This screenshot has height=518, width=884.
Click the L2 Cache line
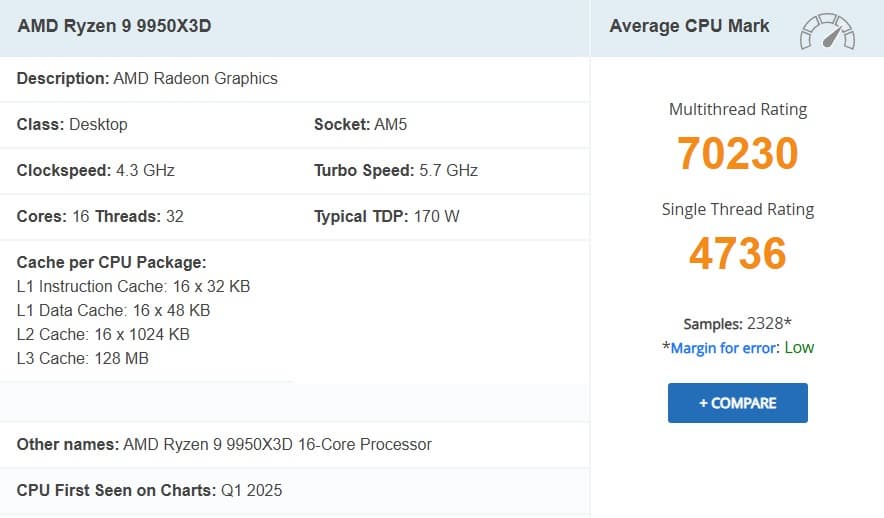(x=103, y=334)
